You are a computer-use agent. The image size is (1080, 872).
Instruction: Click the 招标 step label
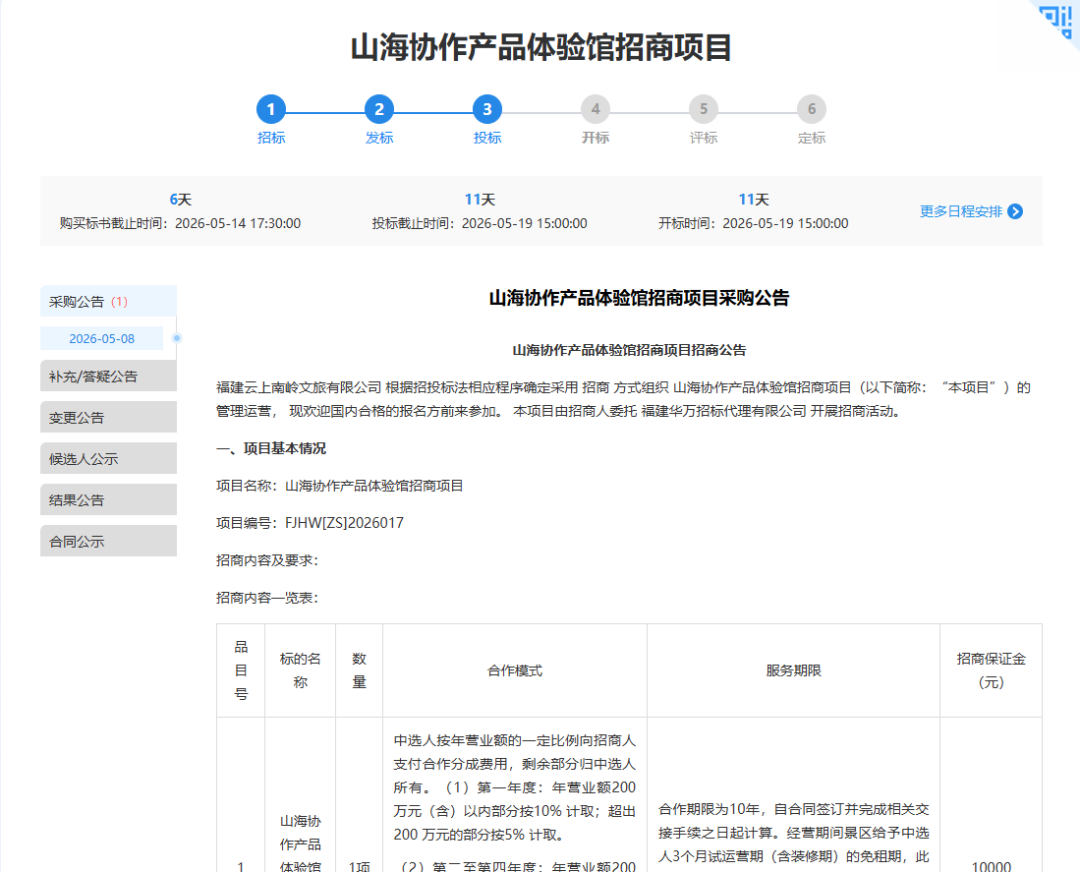click(x=271, y=138)
